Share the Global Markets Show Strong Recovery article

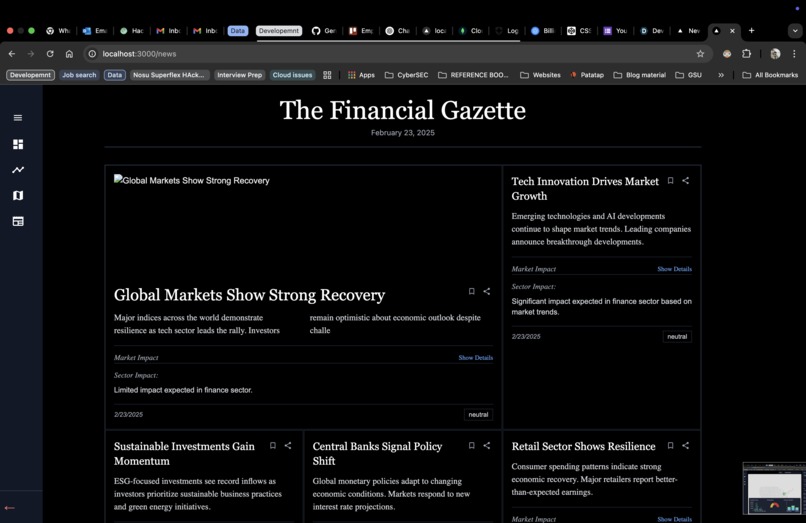click(x=486, y=291)
